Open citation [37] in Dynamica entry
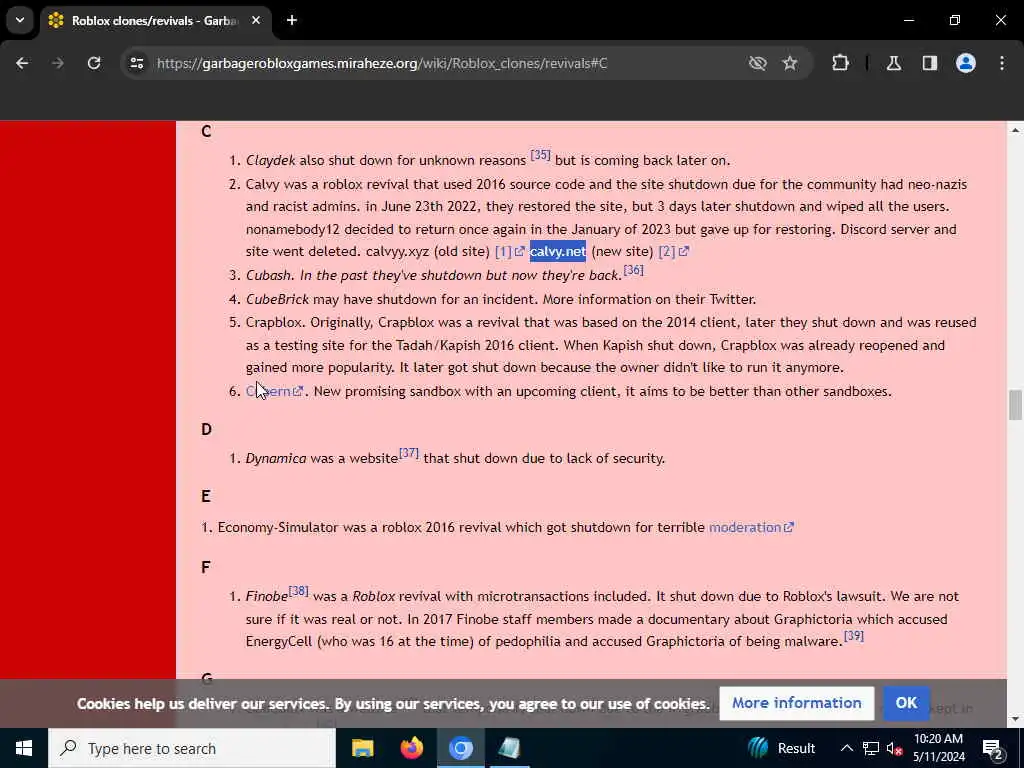Viewport: 1024px width, 768px height. (409, 453)
